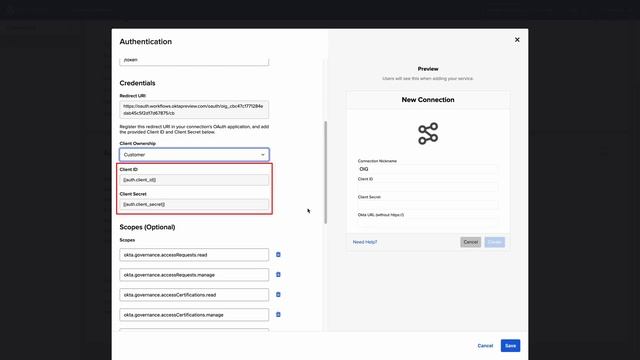This screenshot has height=360, width=640.
Task: Delete the okta.governance.accessCertifications.manage scope
Action: 278,315
